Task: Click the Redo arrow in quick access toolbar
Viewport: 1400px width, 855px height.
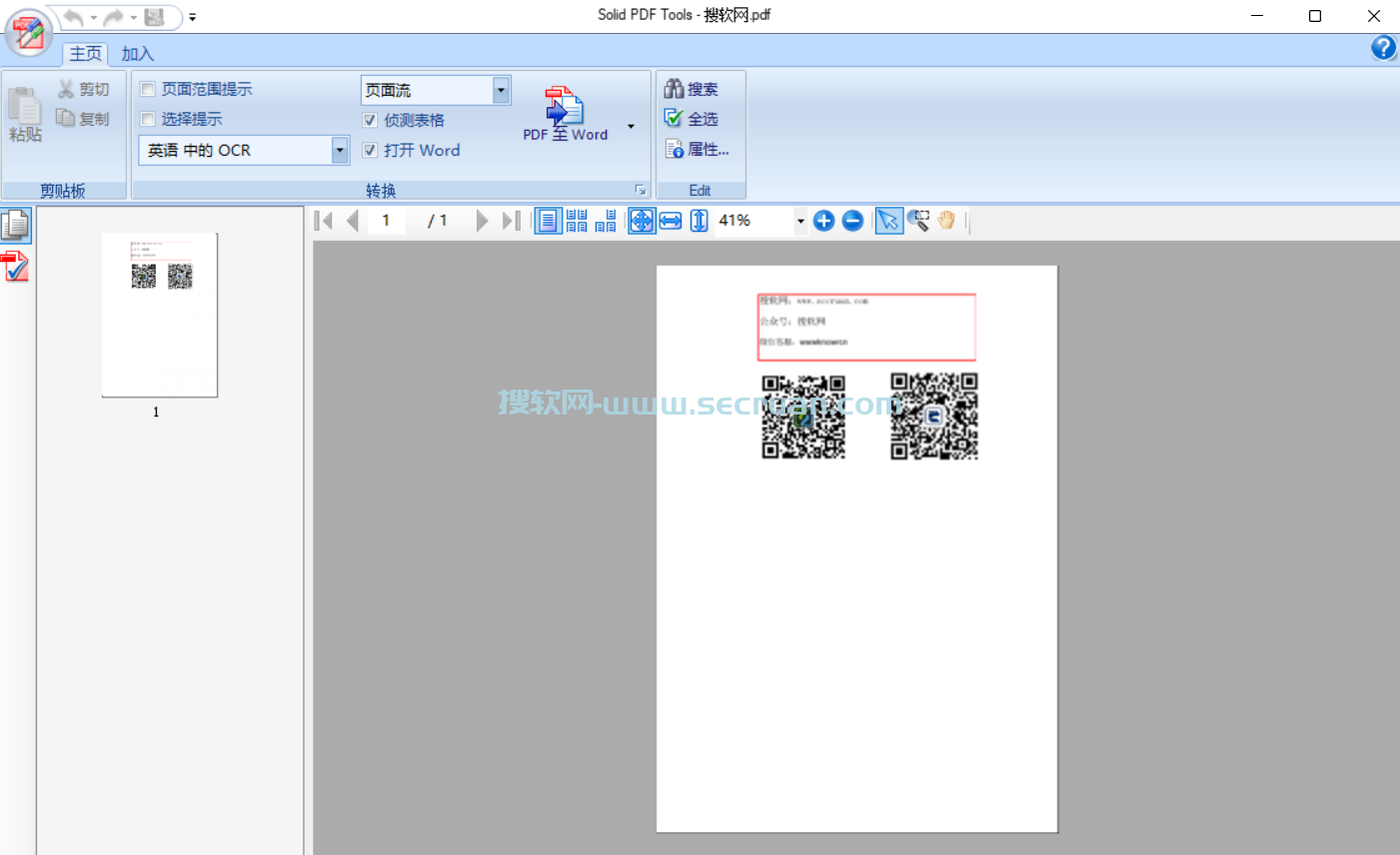Action: [113, 17]
